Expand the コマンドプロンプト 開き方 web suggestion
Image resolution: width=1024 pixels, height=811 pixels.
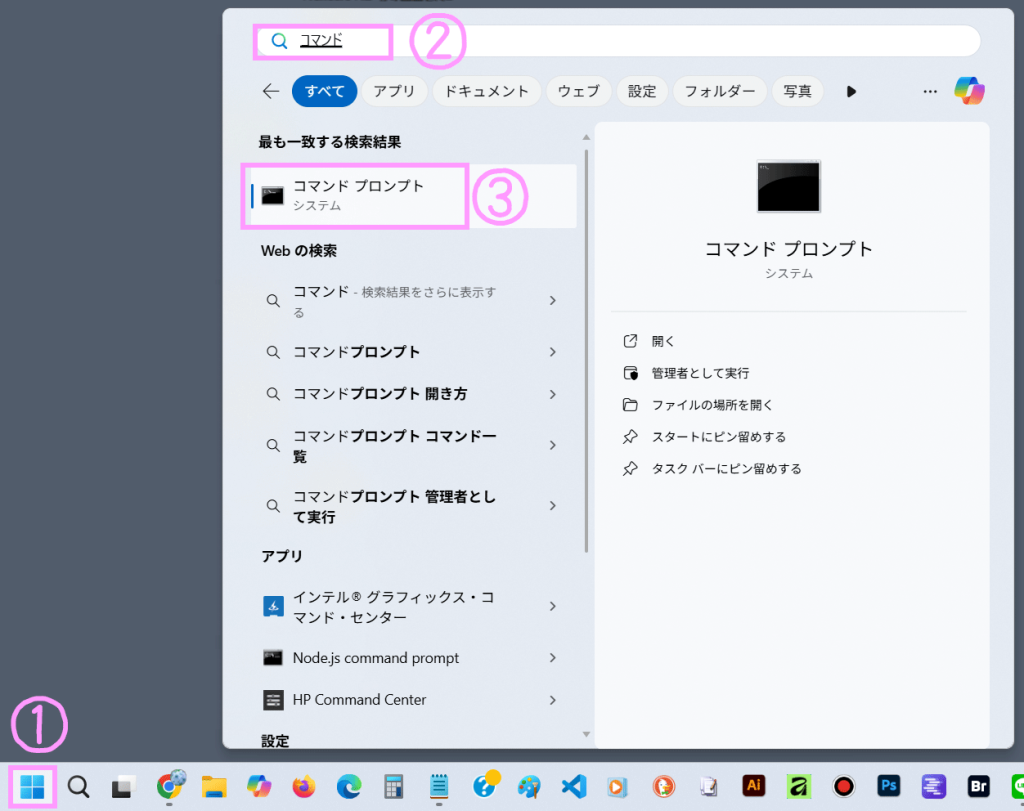point(553,394)
